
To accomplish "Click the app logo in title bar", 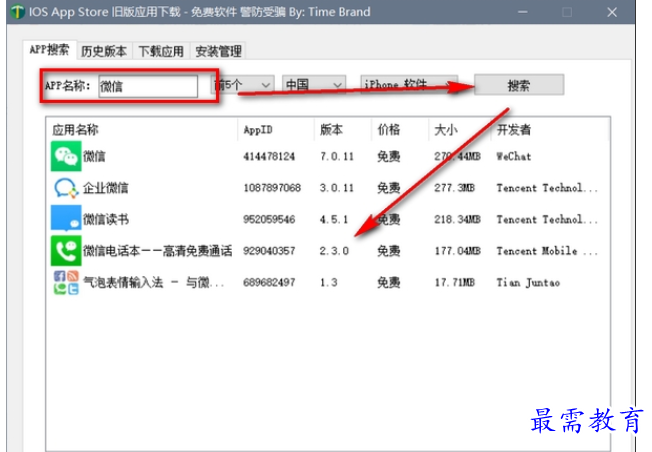I will (x=18, y=12).
